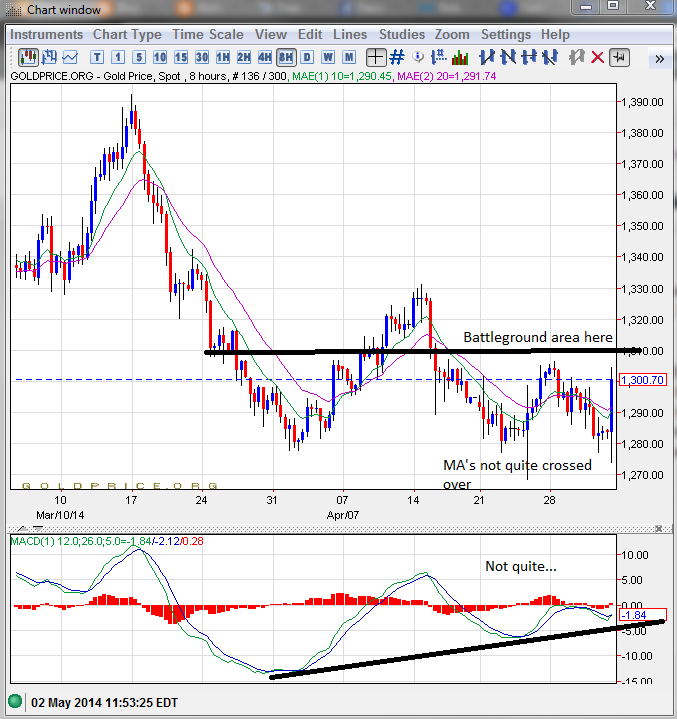
Task: Switch to daily (D) time scale
Action: [x=307, y=57]
